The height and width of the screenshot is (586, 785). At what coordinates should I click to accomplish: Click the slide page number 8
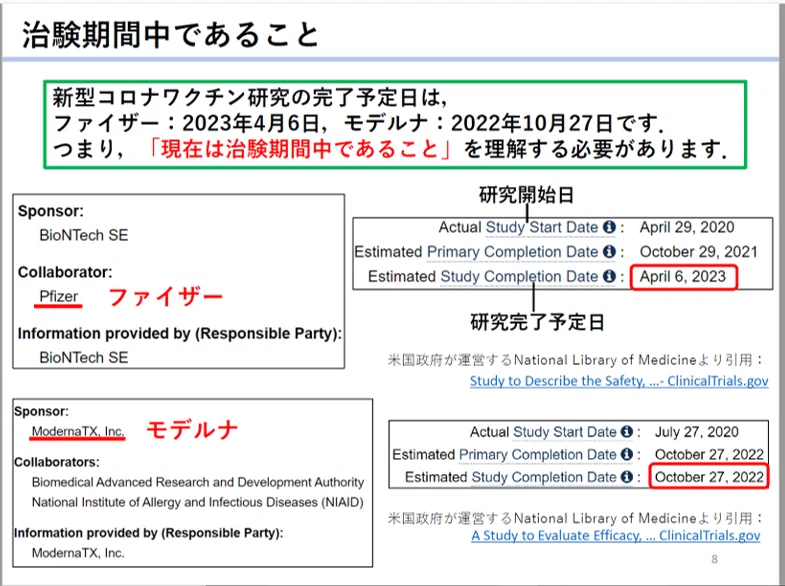pos(714,559)
